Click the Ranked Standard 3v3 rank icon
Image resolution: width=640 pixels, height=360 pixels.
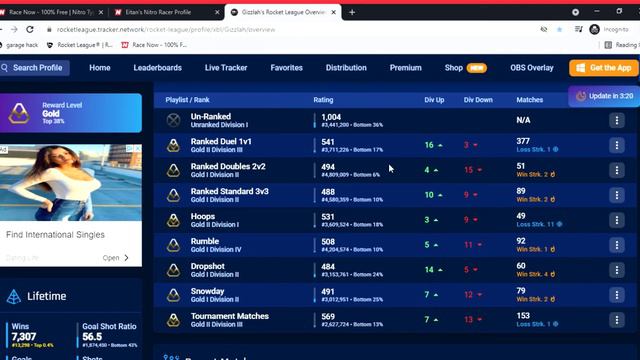173,195
